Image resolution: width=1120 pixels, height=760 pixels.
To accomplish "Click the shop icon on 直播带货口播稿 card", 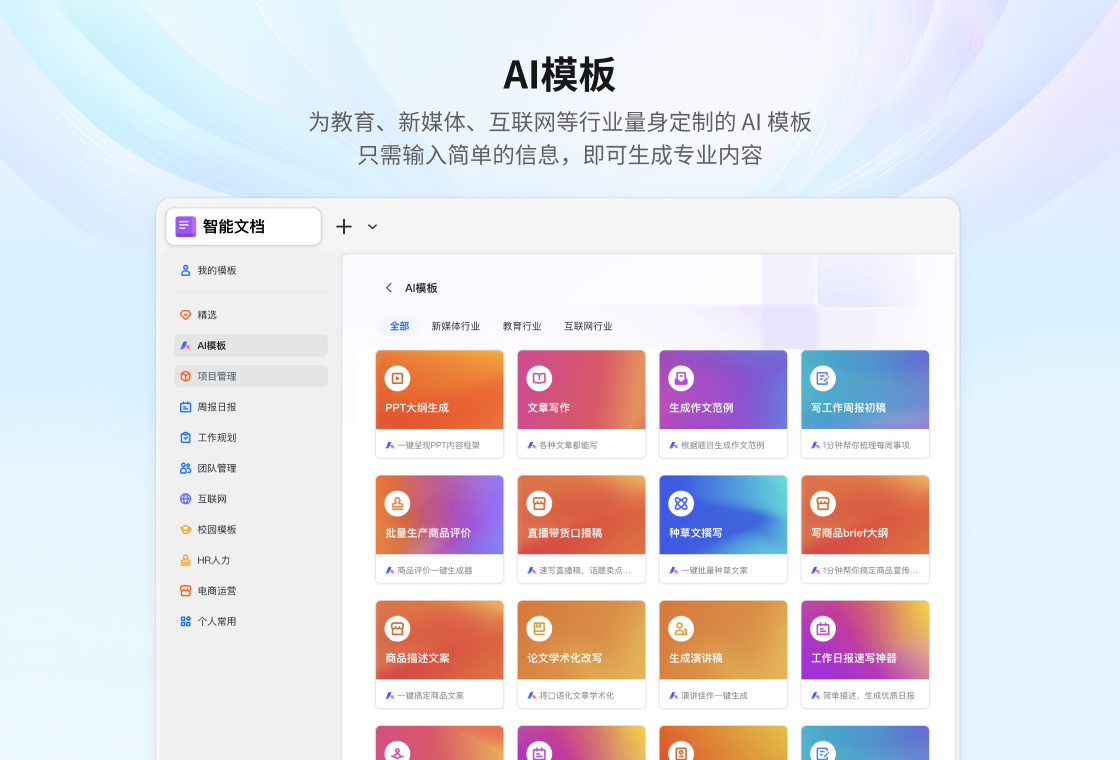I will pyautogui.click(x=539, y=504).
